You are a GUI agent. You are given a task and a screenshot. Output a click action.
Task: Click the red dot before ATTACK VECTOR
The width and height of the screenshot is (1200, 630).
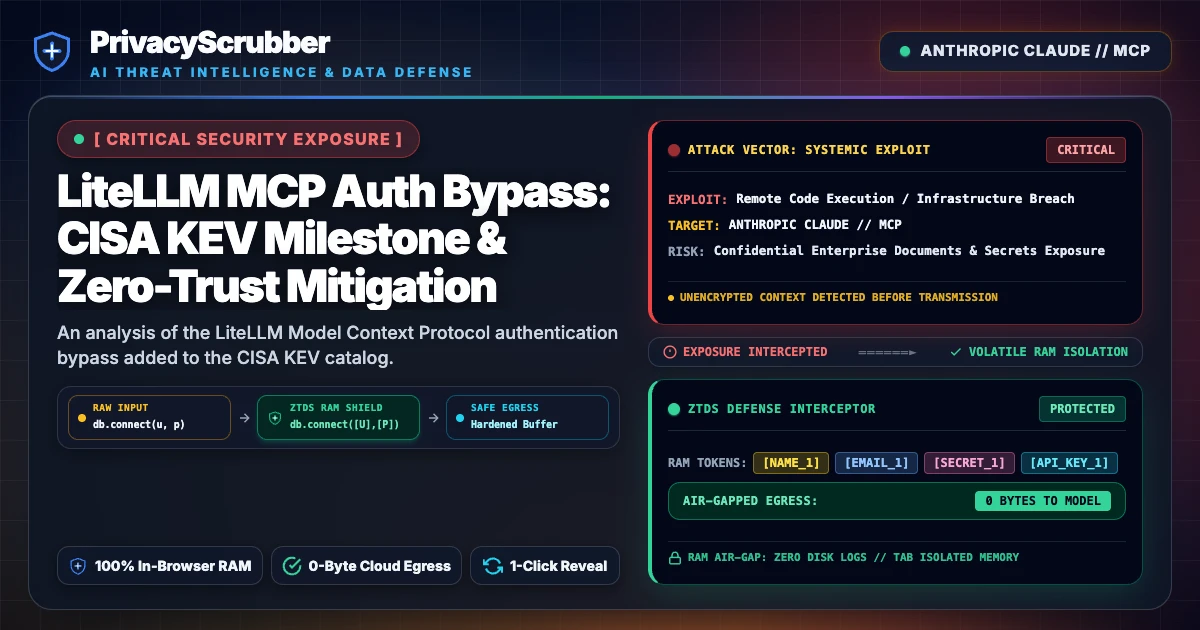point(674,150)
